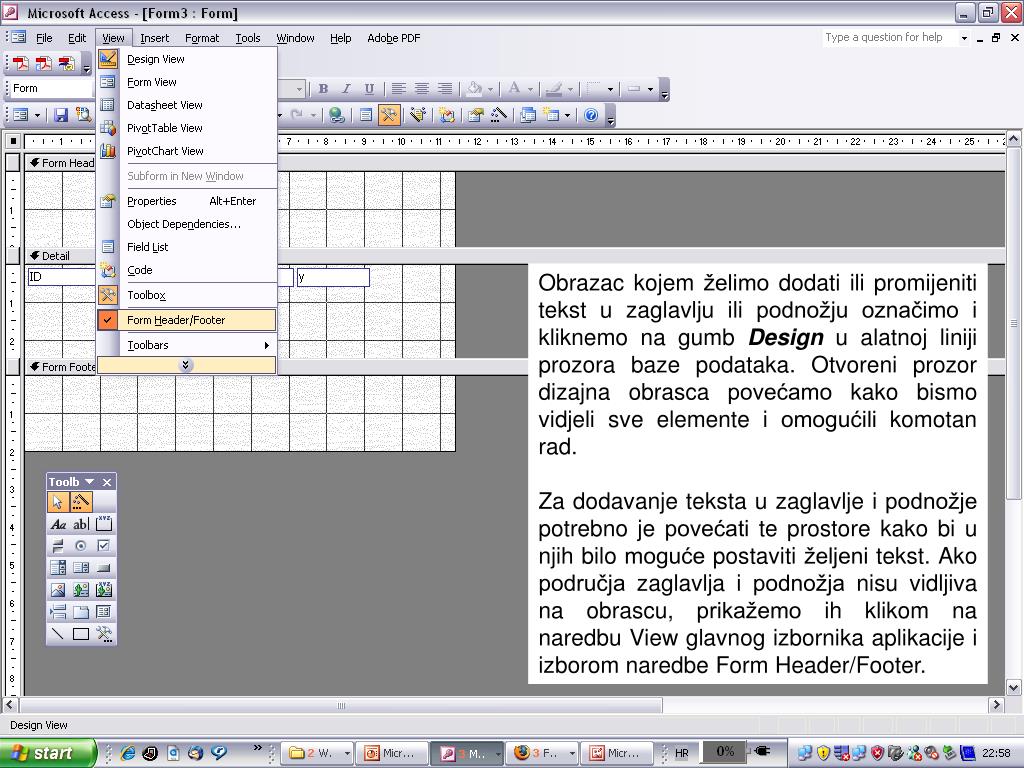The height and width of the screenshot is (768, 1024).
Task: Select the Option Button tool
Action: click(81, 546)
